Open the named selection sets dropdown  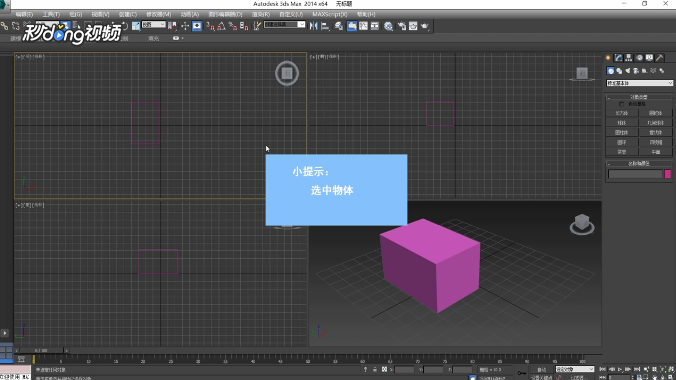pyautogui.click(x=285, y=25)
